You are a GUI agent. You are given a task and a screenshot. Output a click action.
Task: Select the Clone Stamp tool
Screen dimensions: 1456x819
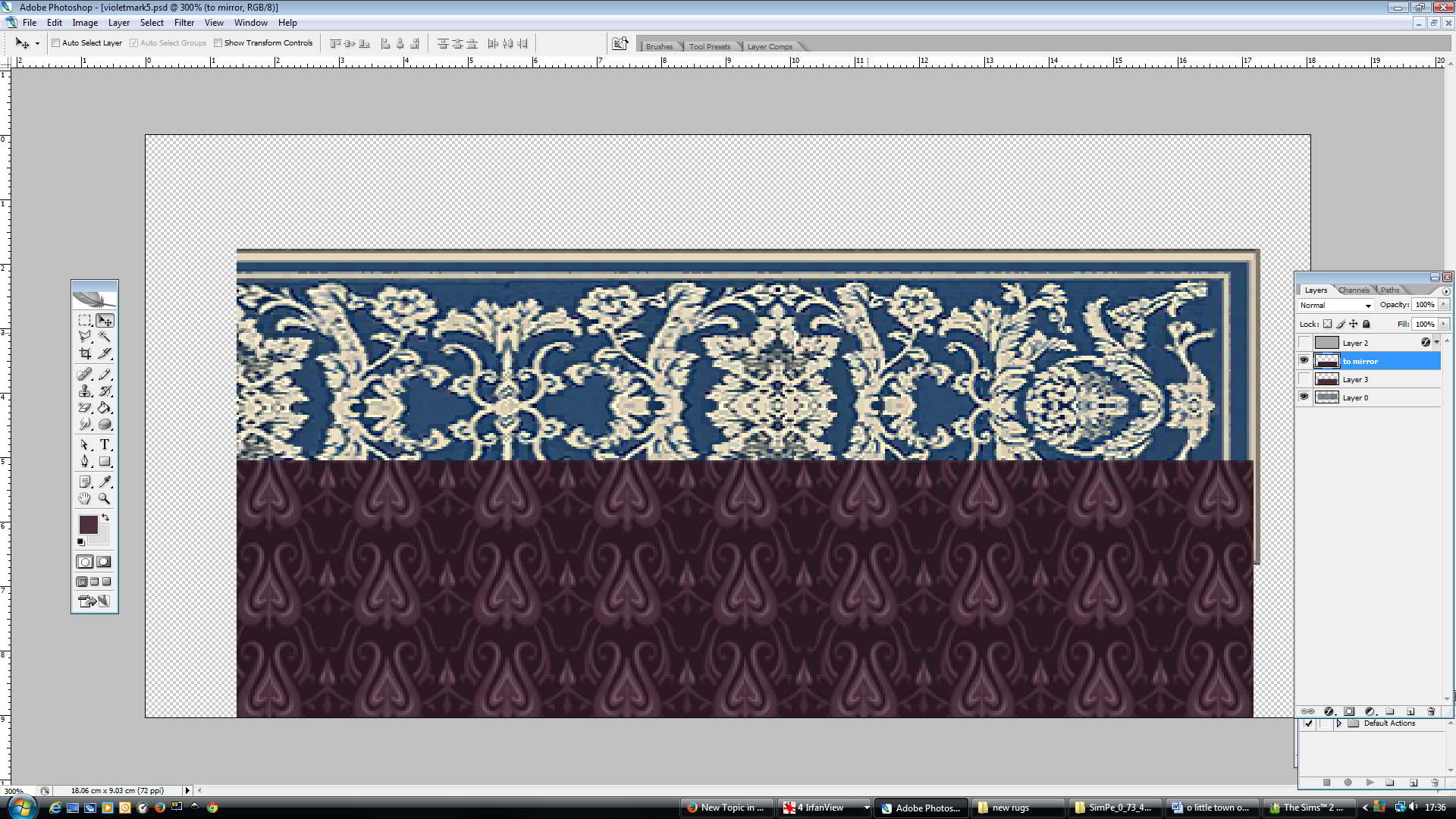[85, 391]
